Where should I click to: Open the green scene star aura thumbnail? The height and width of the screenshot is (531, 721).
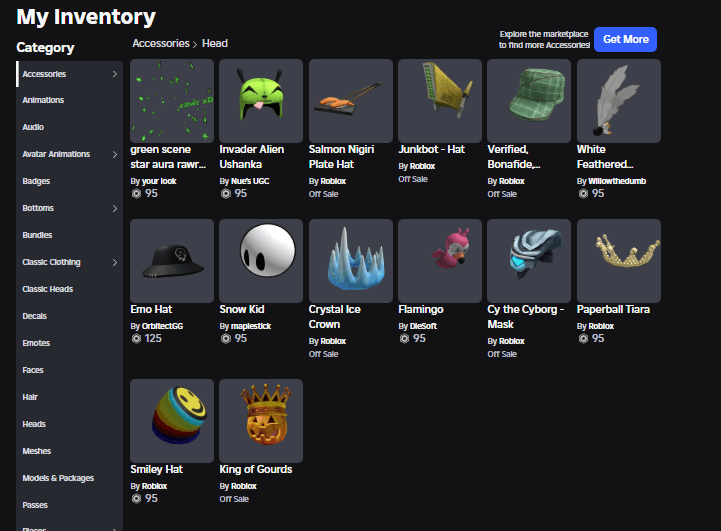[x=172, y=101]
